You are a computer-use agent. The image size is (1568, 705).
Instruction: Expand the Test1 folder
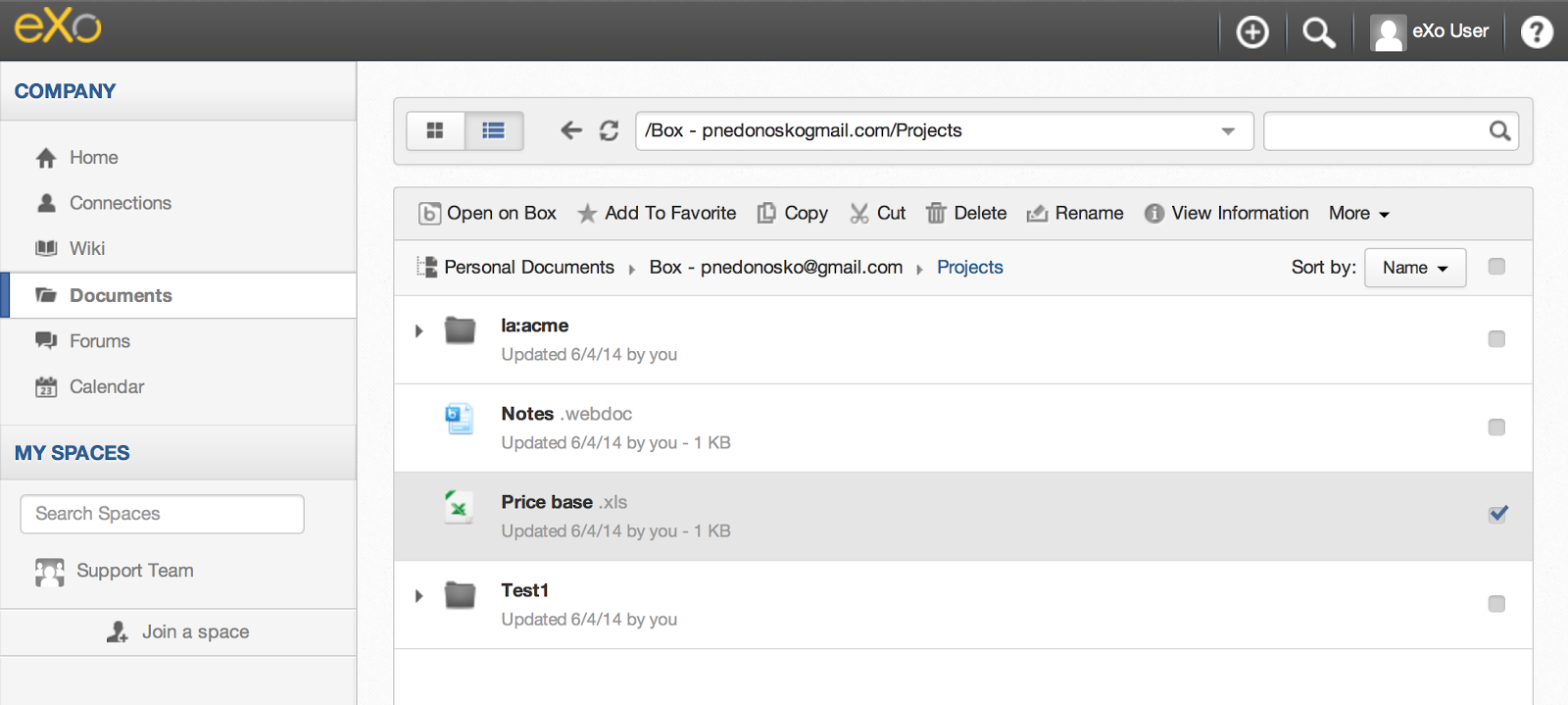tap(419, 595)
